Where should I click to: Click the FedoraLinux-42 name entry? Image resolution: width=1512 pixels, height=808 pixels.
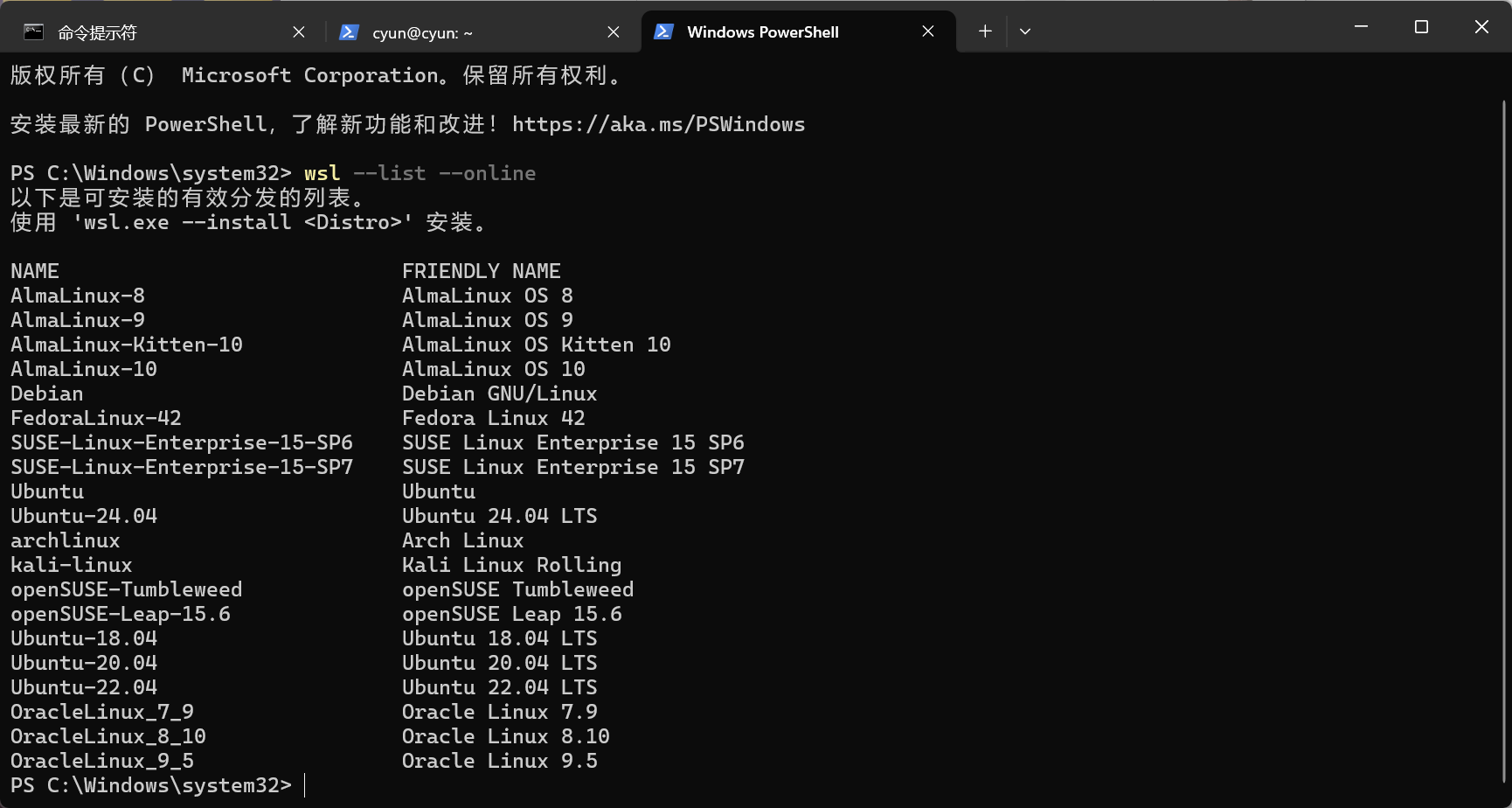[x=96, y=418]
